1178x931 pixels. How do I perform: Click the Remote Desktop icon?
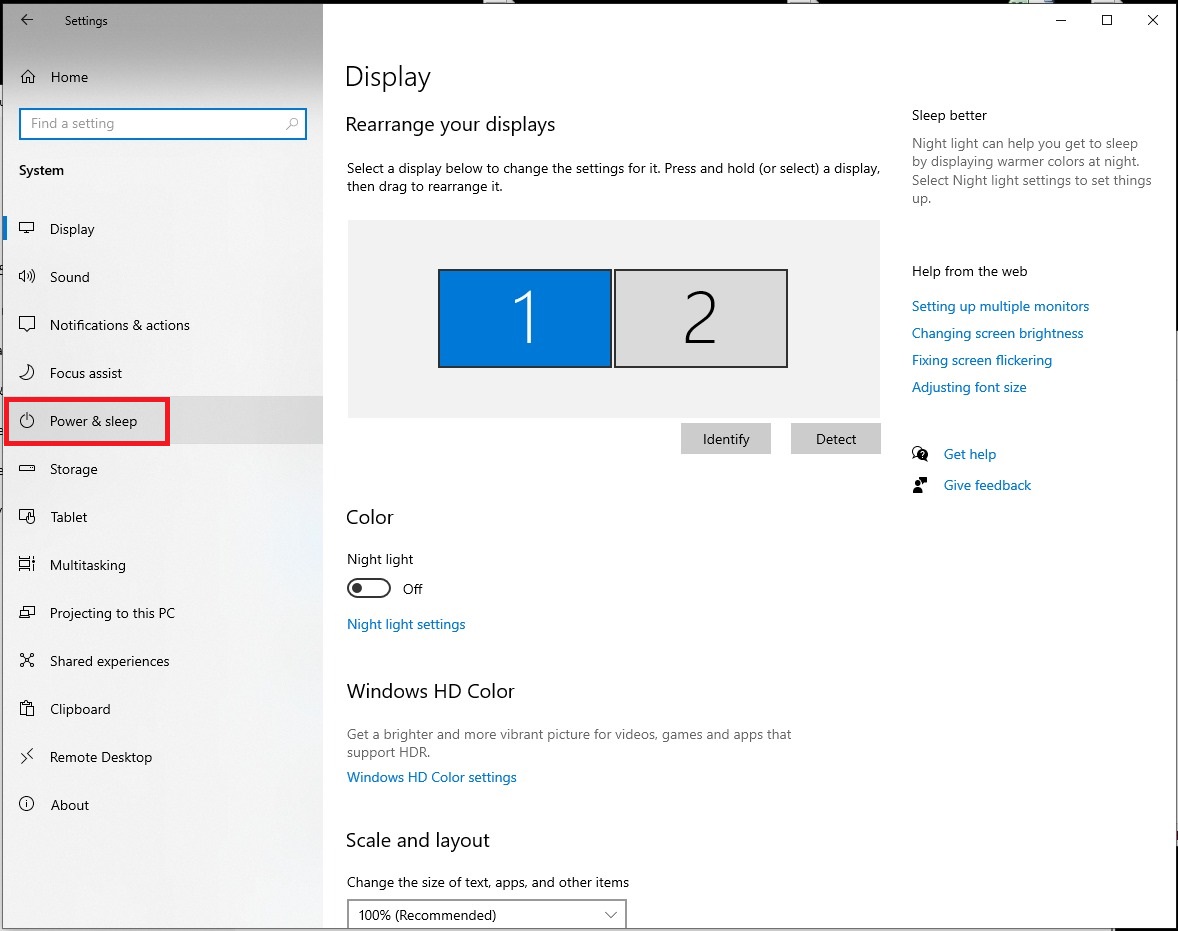click(x=27, y=757)
